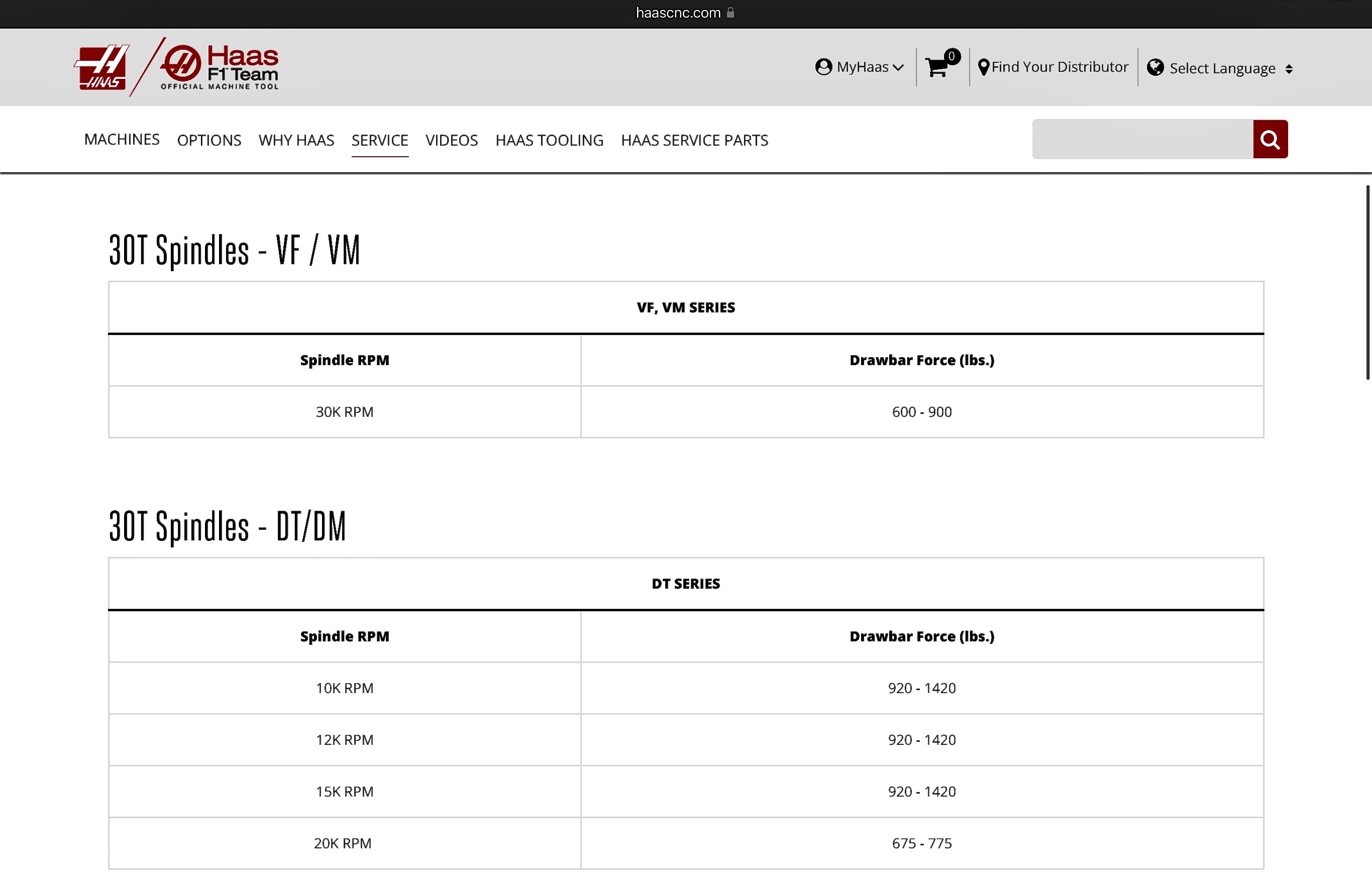Click the Haas F1 Team logo

(220, 67)
